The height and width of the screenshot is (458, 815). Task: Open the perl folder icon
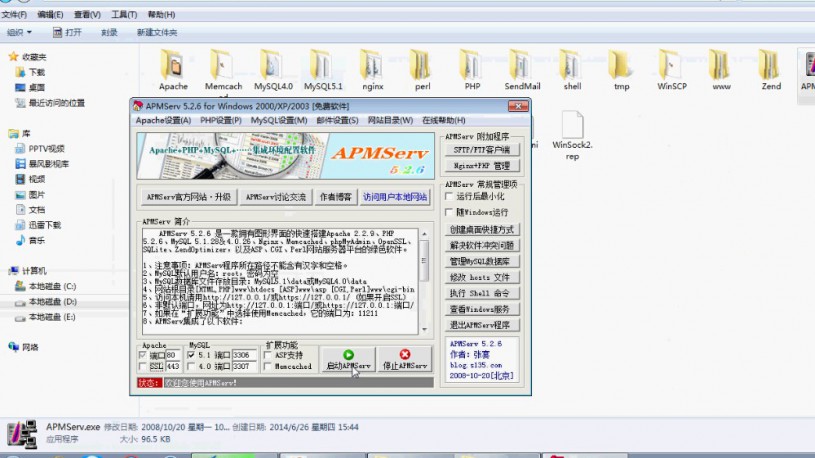point(422,64)
